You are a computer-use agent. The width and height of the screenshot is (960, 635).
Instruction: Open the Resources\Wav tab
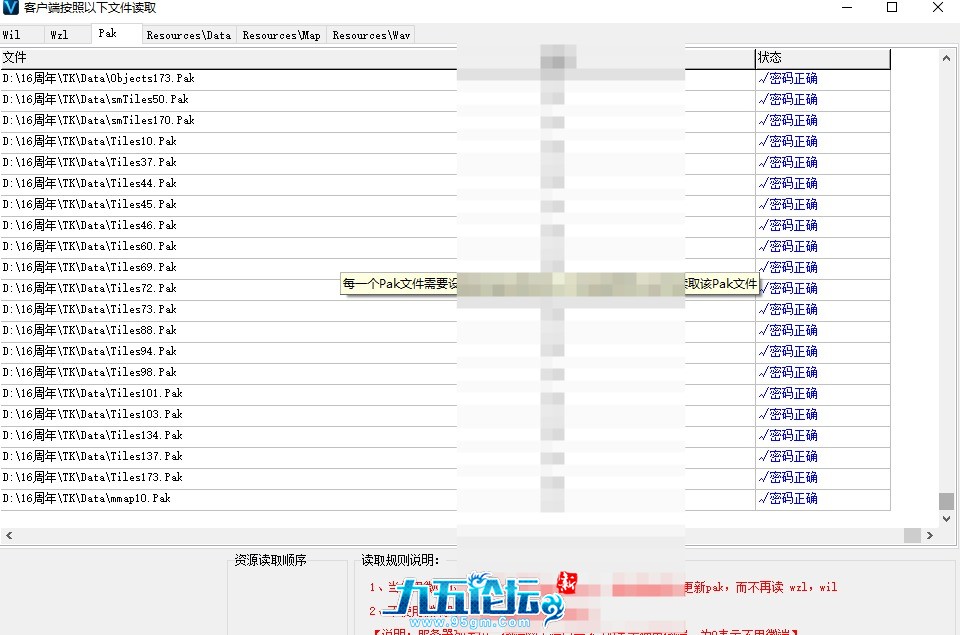click(x=370, y=33)
